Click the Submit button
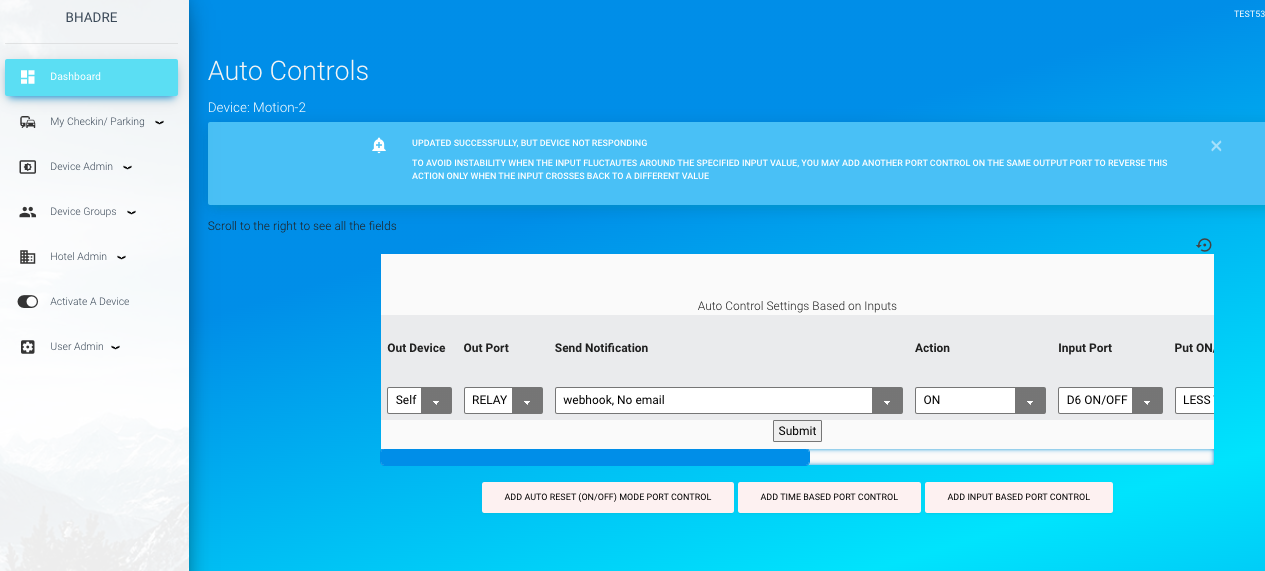Image resolution: width=1265 pixels, height=571 pixels. point(797,431)
